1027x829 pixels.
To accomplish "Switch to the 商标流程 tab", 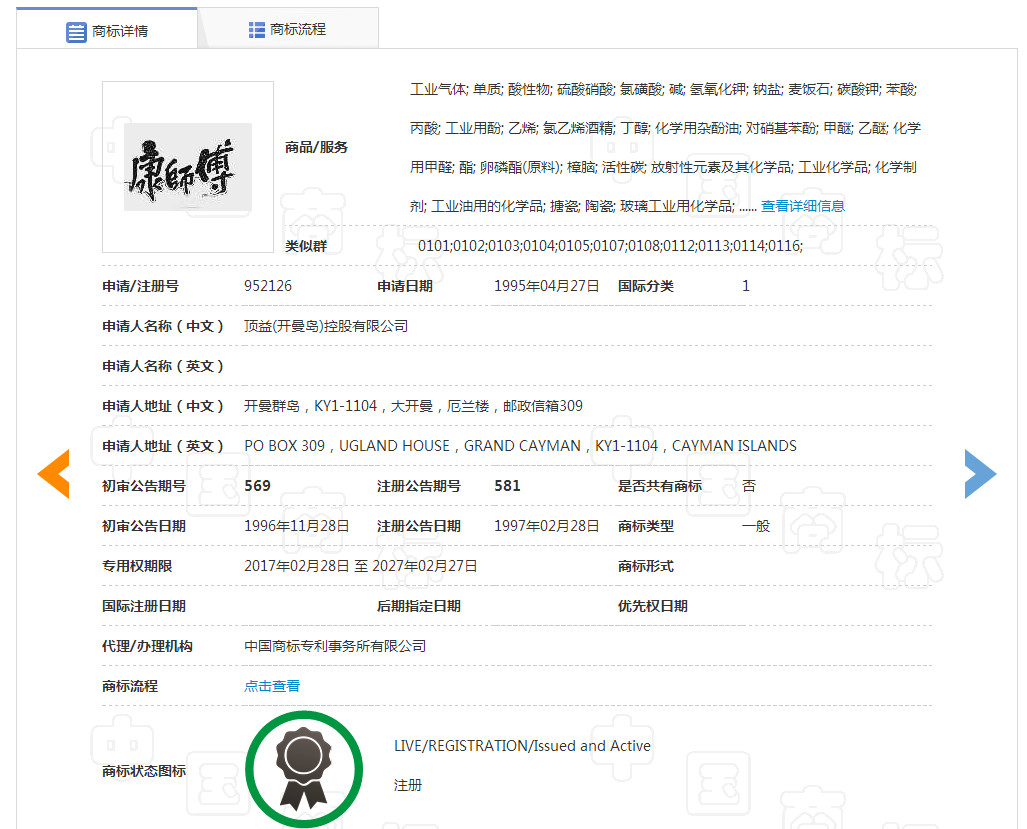I will [288, 29].
